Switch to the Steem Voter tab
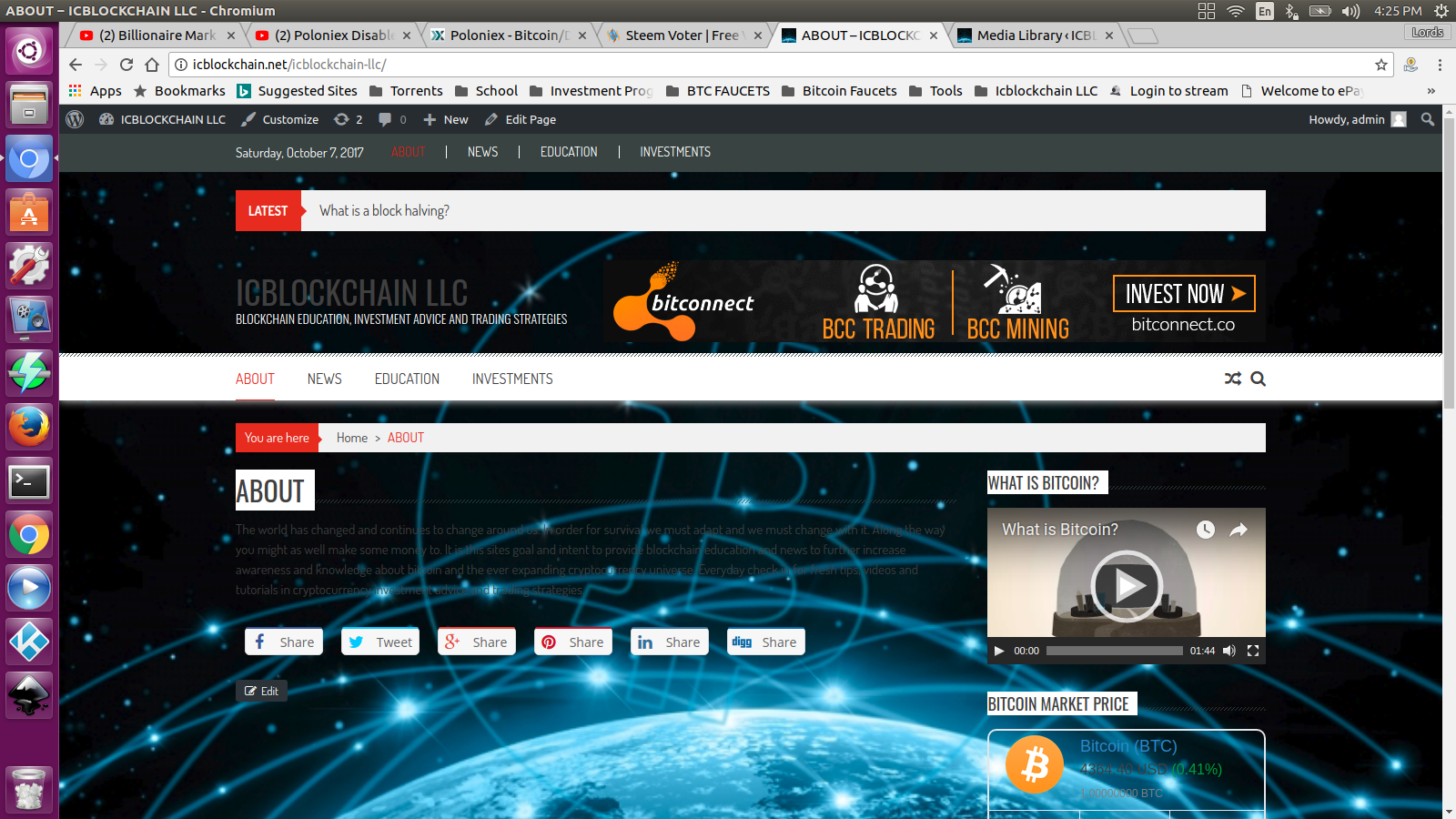Image resolution: width=1456 pixels, height=819 pixels. pos(683,35)
